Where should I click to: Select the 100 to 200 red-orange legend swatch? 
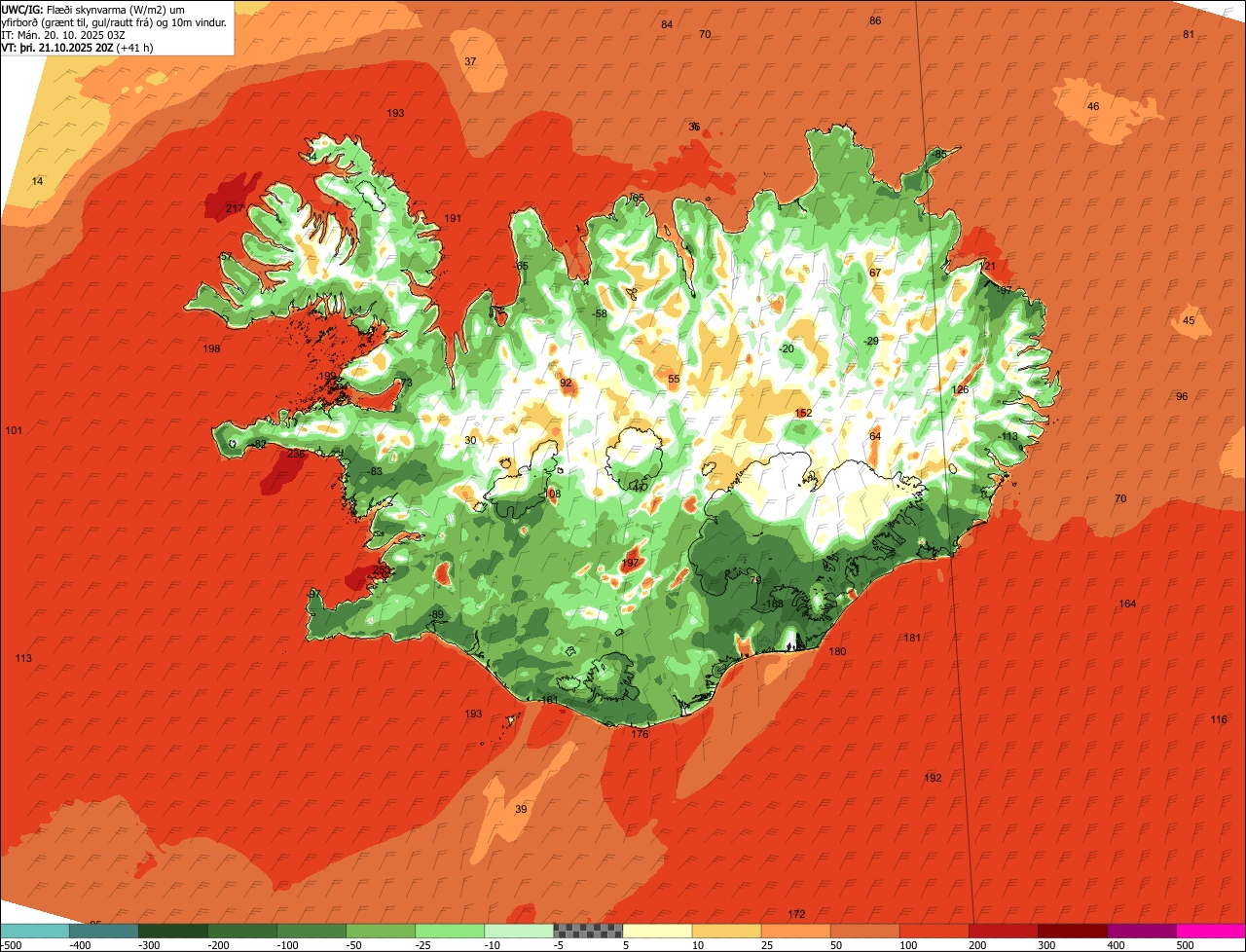[x=933, y=931]
